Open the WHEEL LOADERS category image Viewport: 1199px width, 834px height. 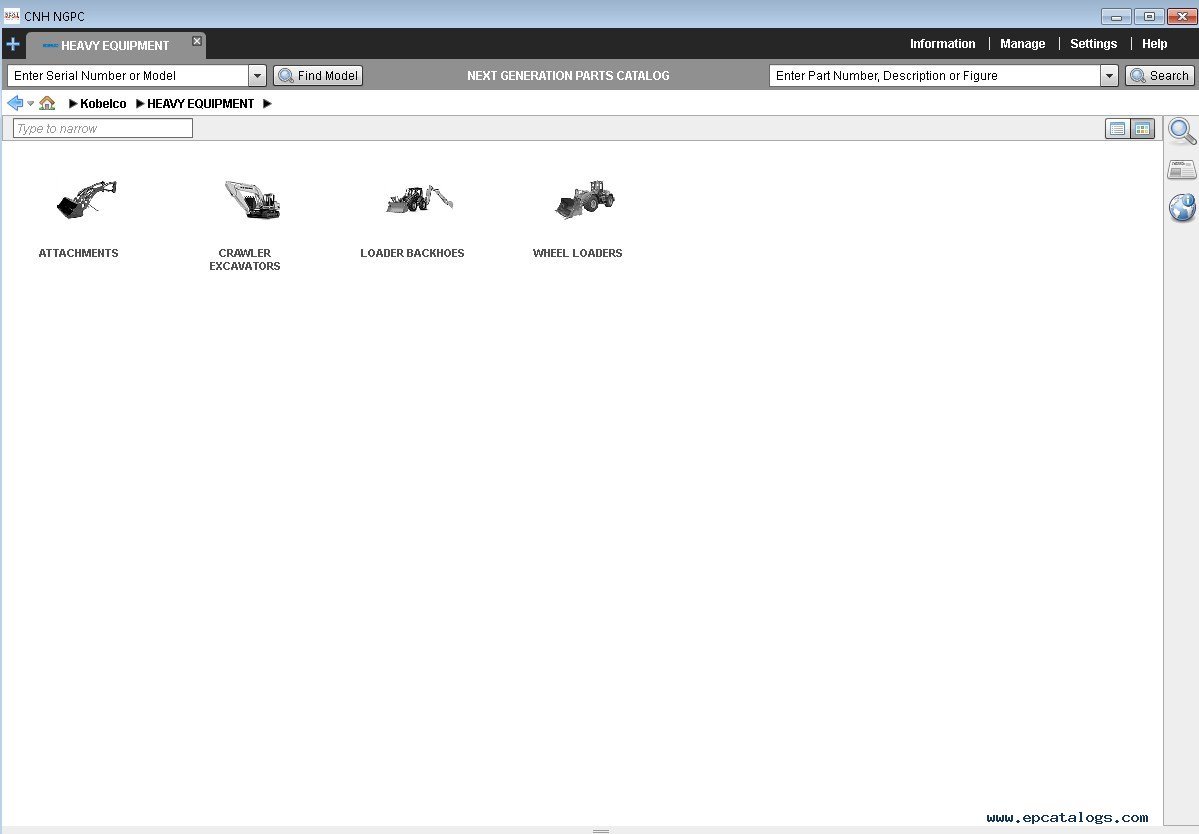(x=585, y=200)
